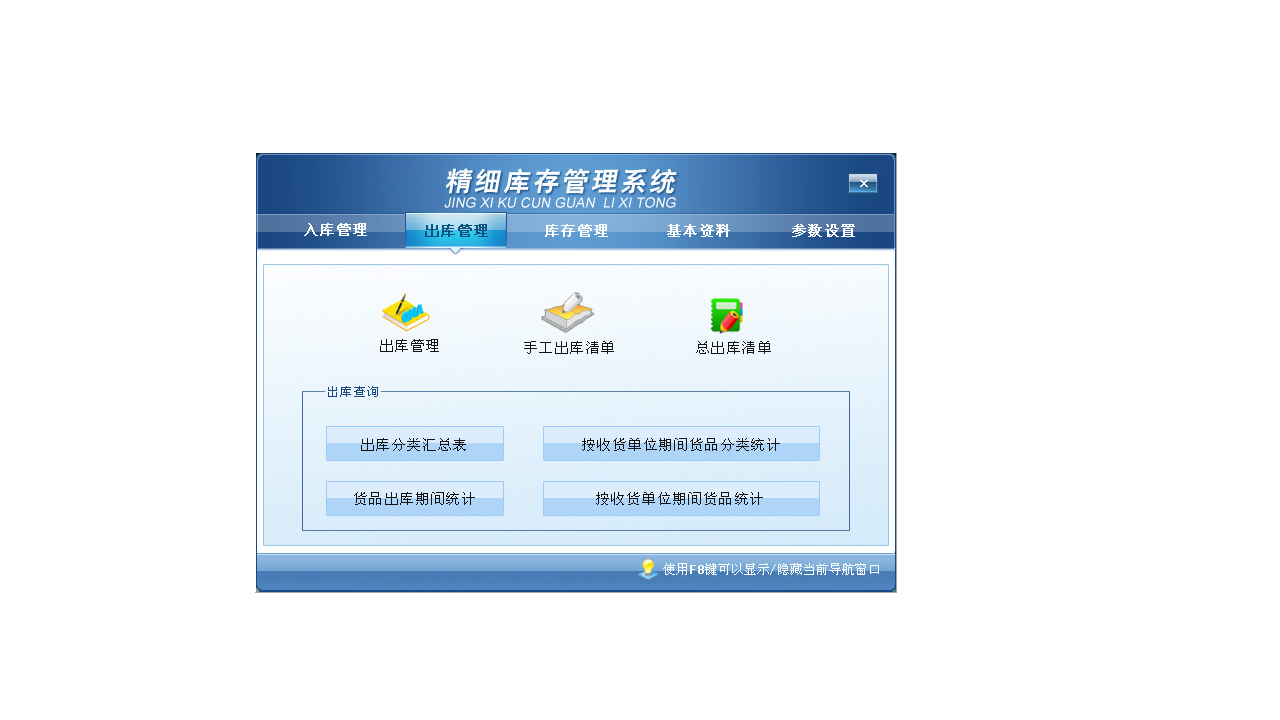Screen dimensions: 1280x720
Task: Click the 手工出库清单 notepad icon
Action: pos(567,313)
